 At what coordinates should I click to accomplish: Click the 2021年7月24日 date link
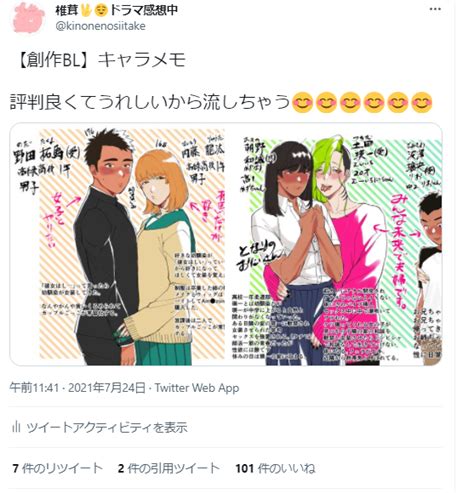tap(107, 388)
